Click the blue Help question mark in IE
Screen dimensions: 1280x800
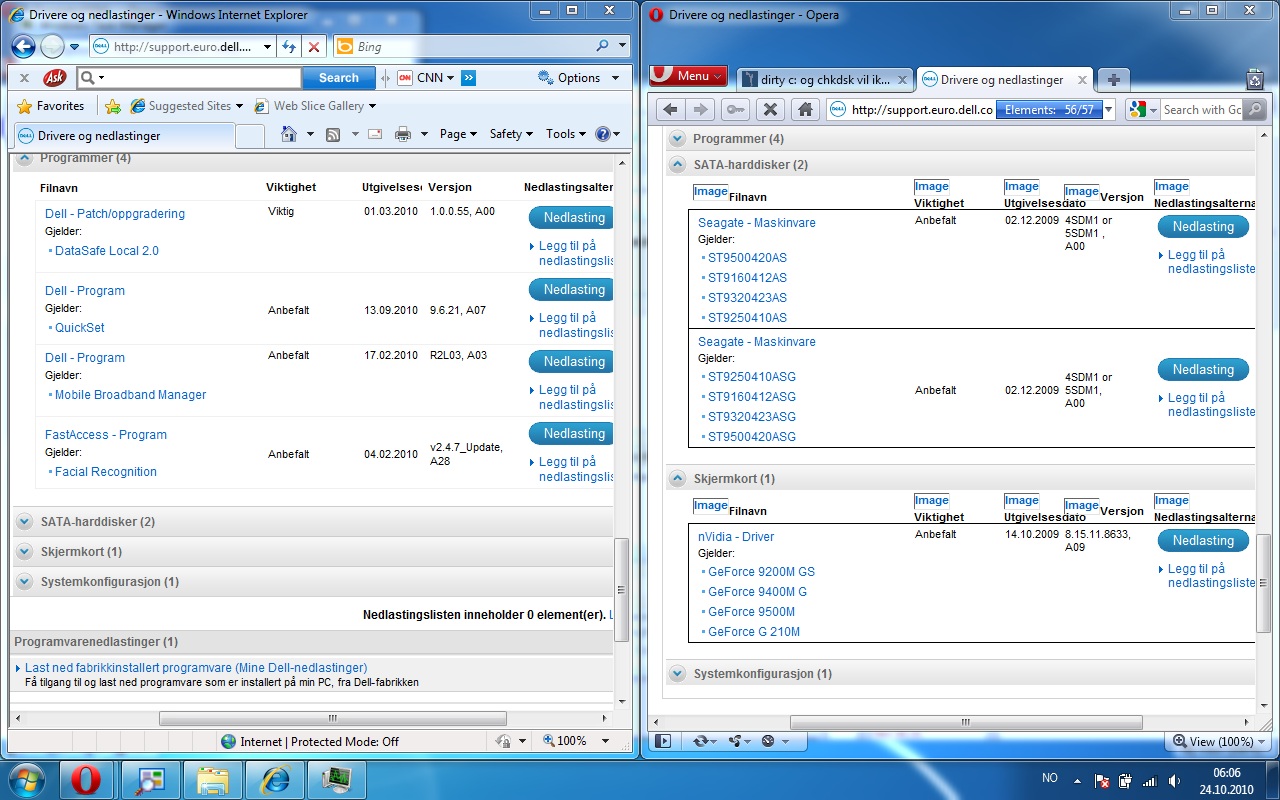click(603, 134)
